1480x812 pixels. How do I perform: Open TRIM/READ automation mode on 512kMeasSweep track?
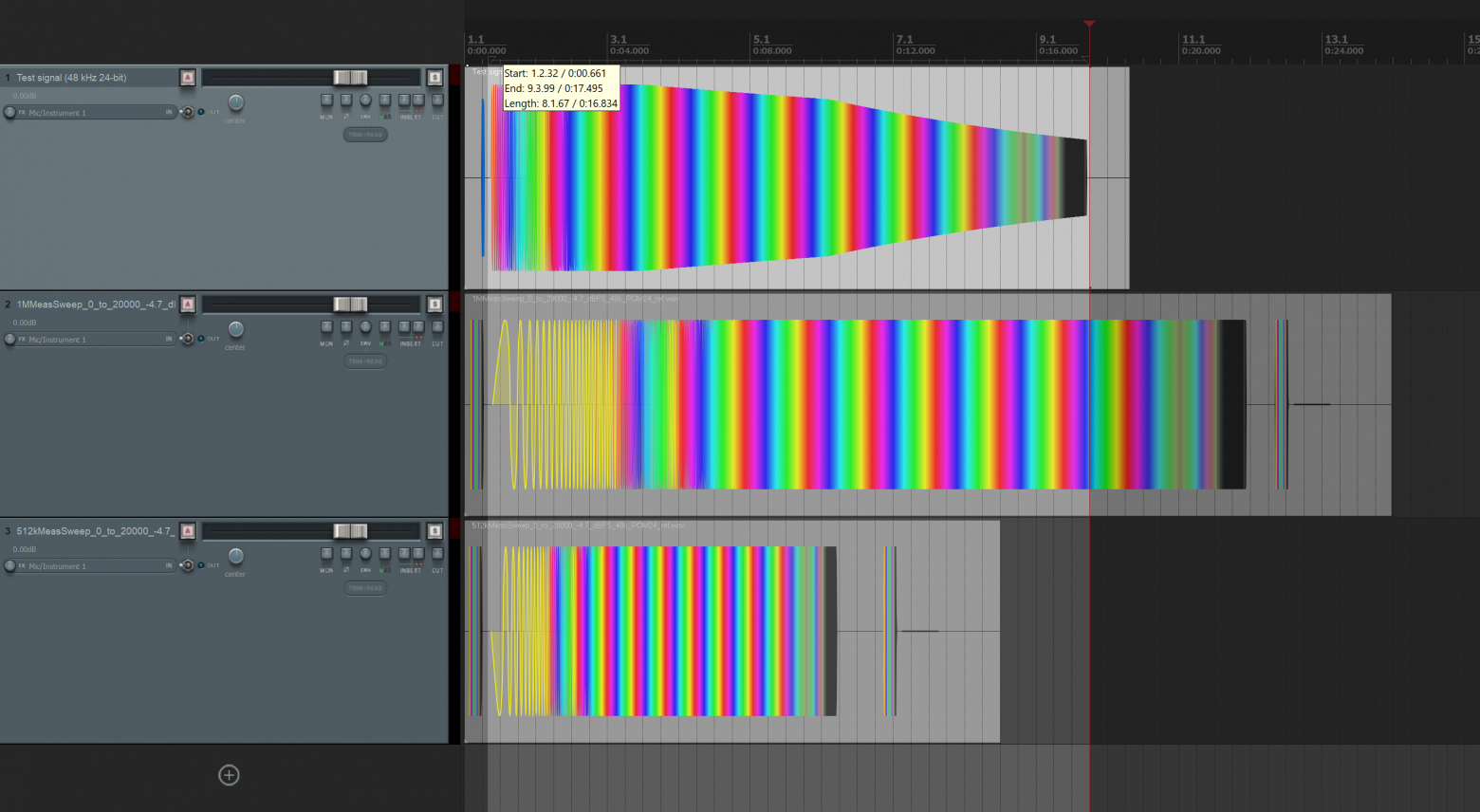[365, 588]
